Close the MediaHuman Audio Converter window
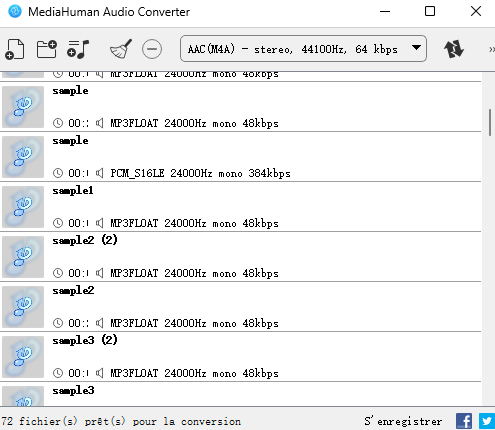 click(x=476, y=11)
